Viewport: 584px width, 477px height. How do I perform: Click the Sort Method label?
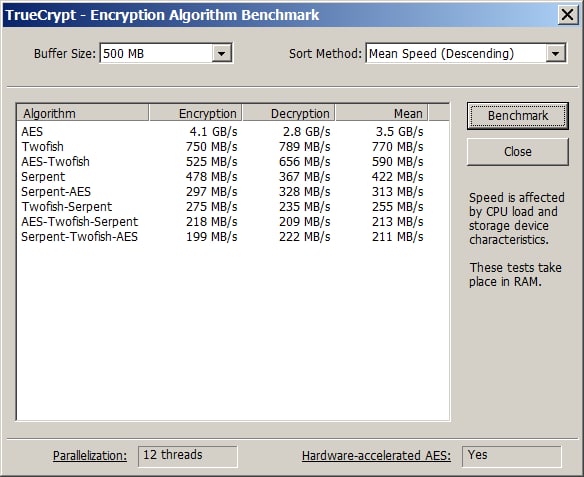pos(325,54)
